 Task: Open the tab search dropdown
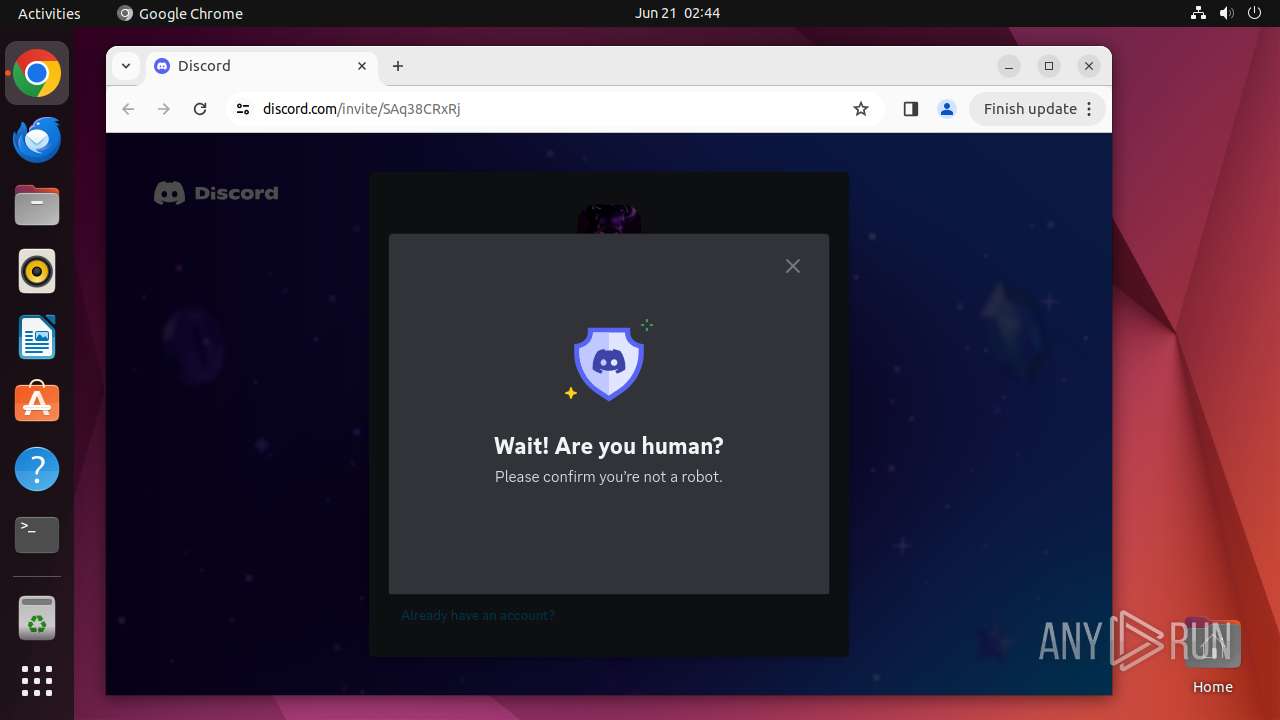(x=125, y=66)
